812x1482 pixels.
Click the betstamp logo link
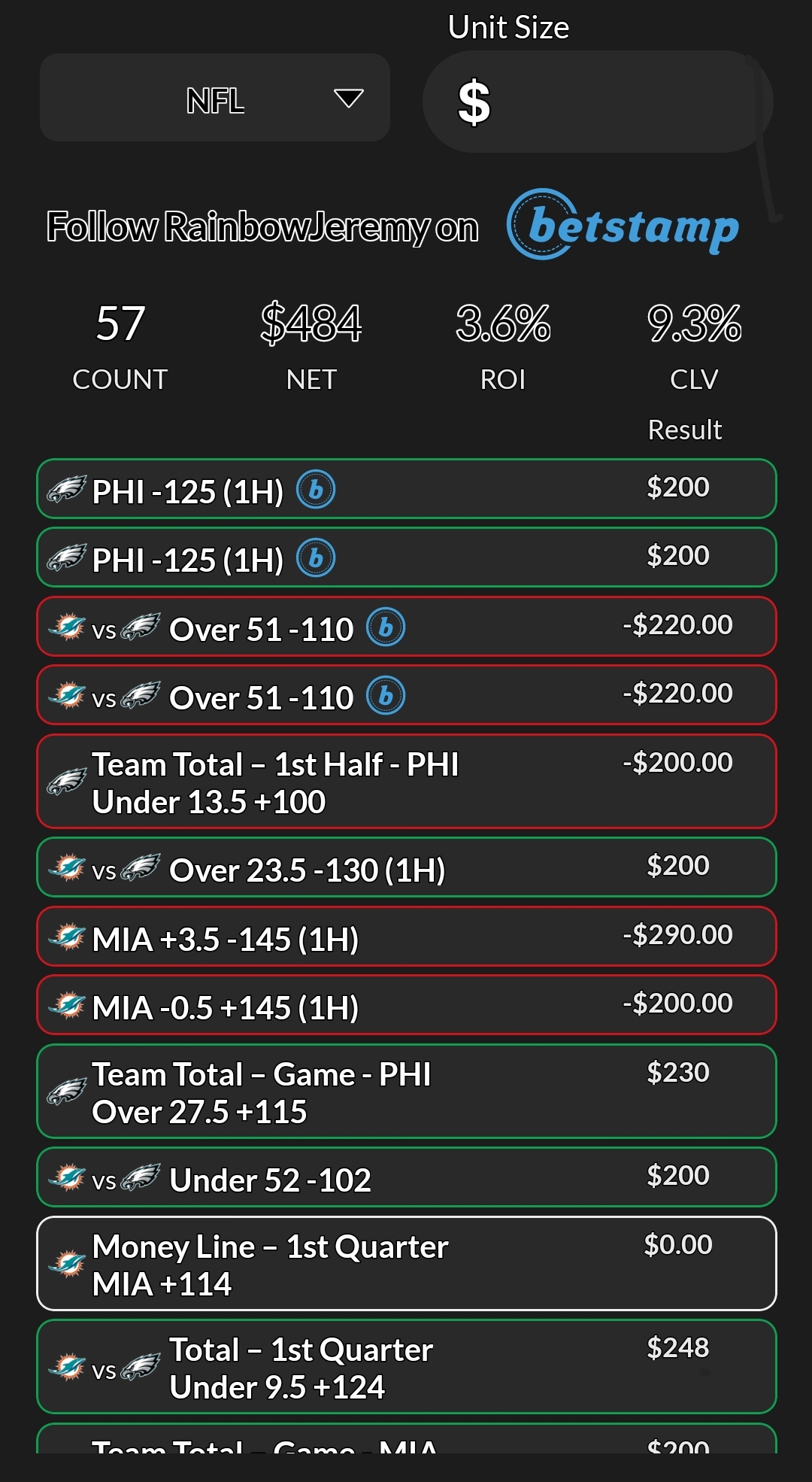click(623, 225)
